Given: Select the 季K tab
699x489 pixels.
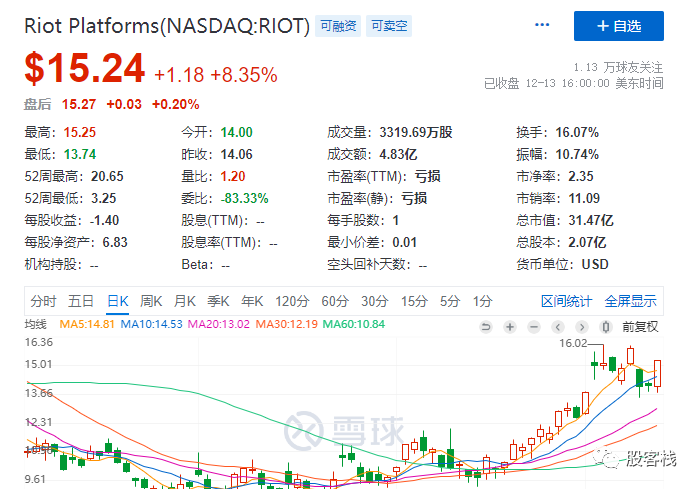Looking at the screenshot, I should [x=218, y=301].
